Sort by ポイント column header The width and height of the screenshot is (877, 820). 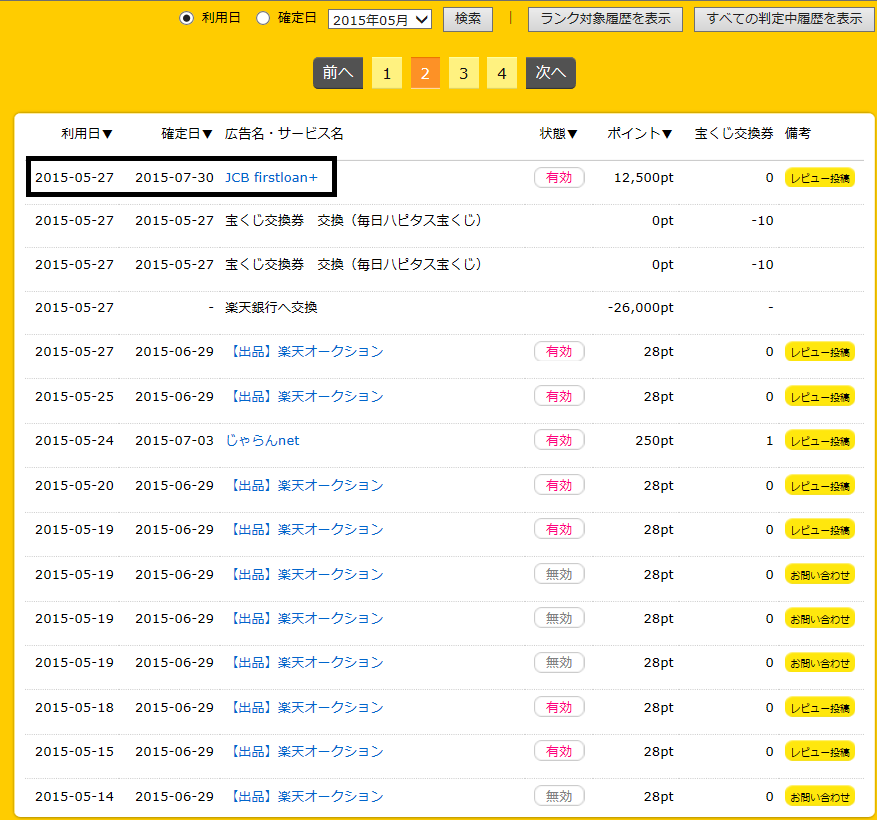click(640, 134)
